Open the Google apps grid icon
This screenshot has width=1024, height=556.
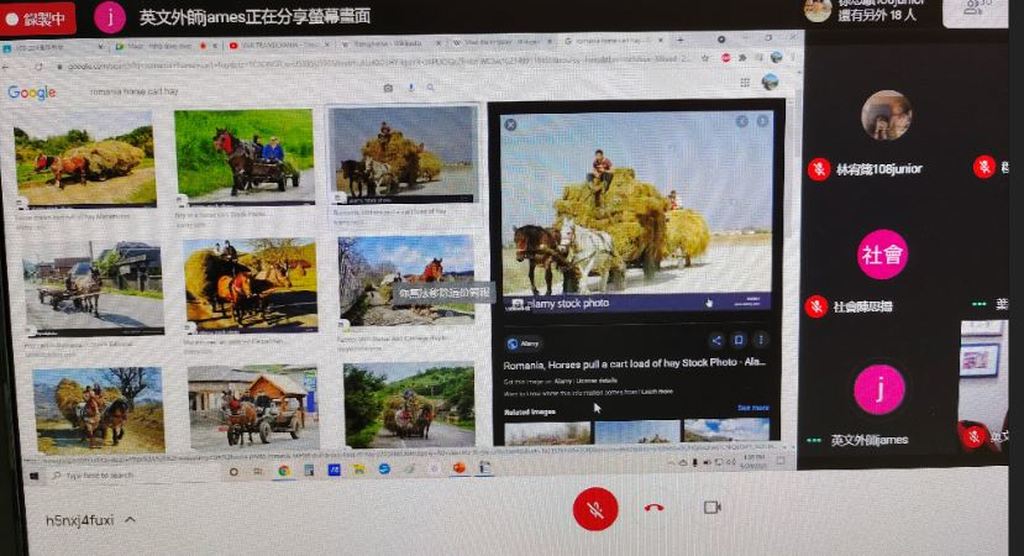[744, 82]
